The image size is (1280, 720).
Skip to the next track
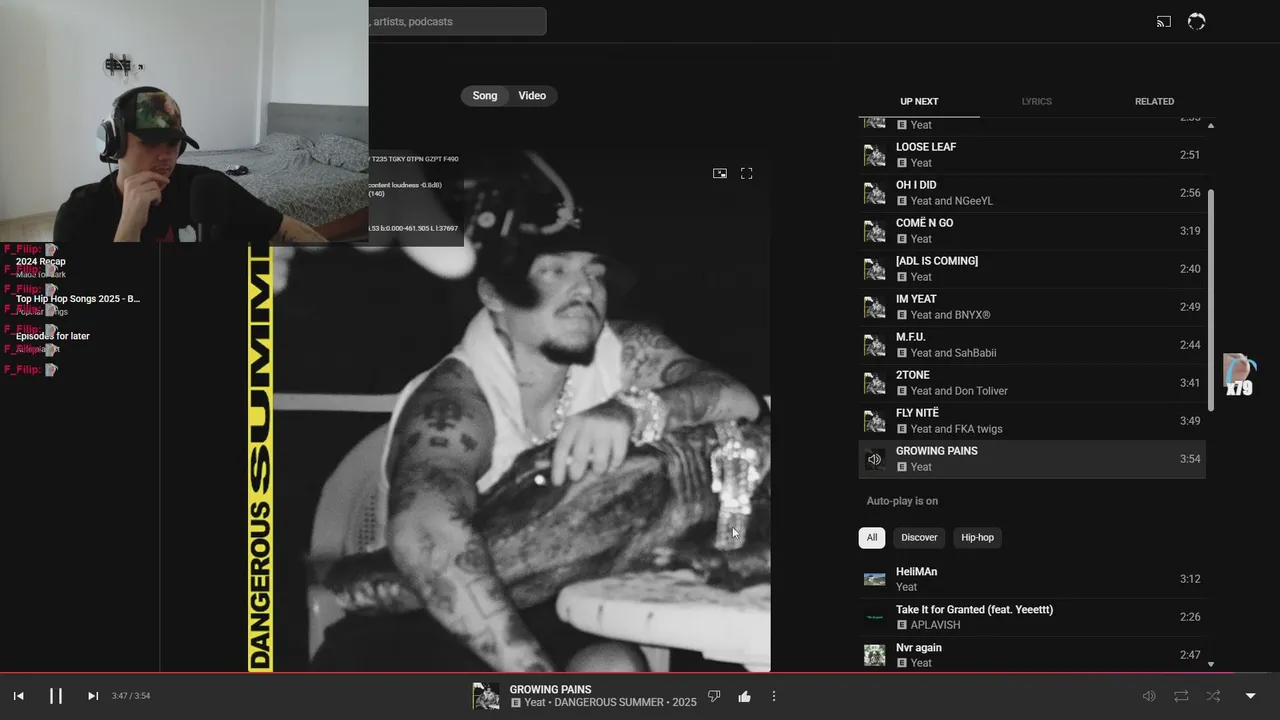click(93, 696)
